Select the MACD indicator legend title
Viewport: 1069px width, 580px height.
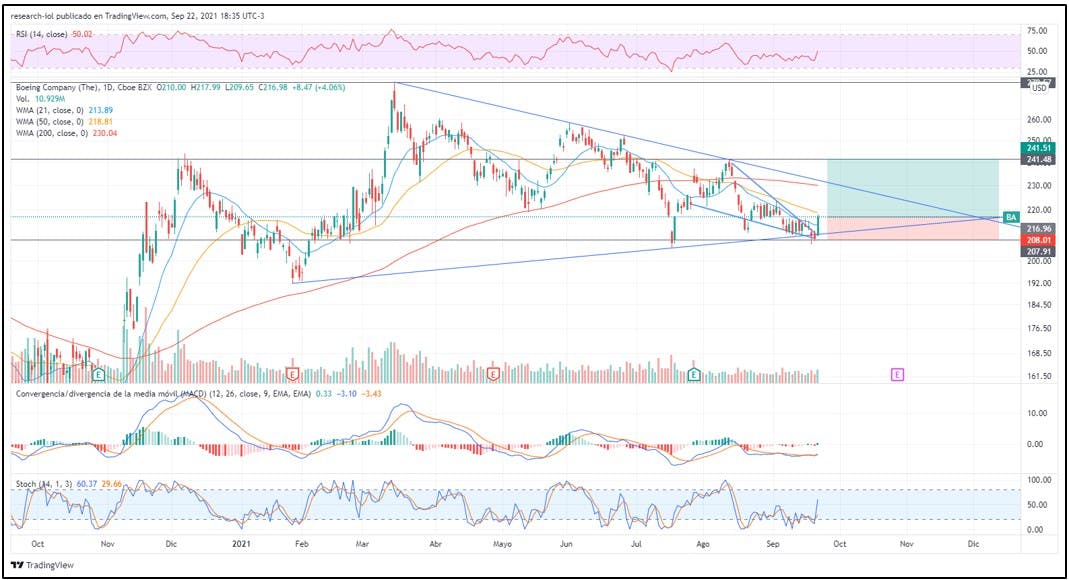click(x=164, y=394)
